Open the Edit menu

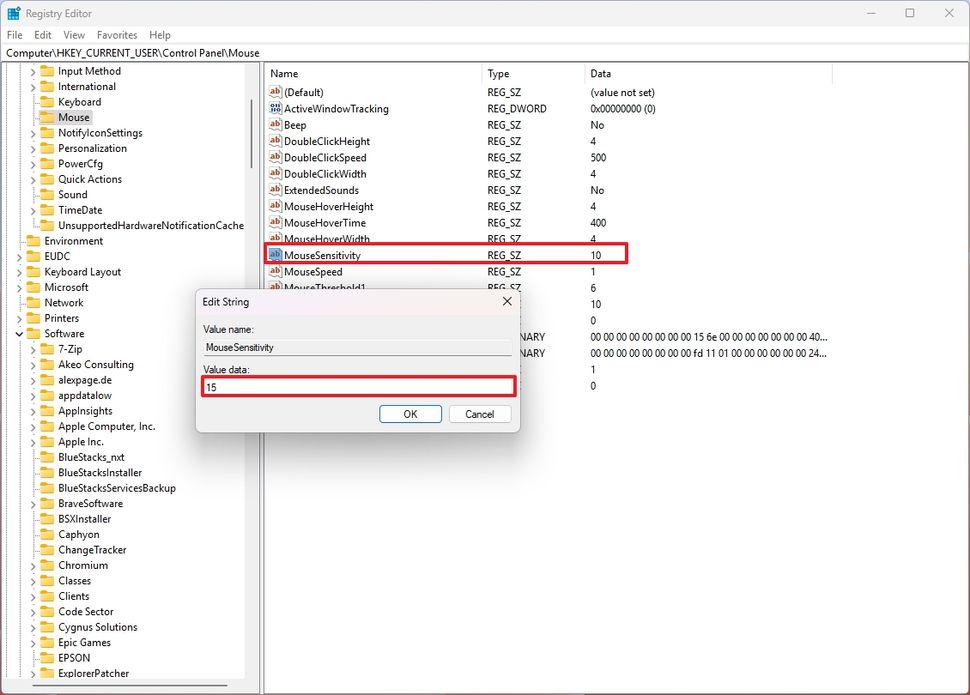point(42,34)
